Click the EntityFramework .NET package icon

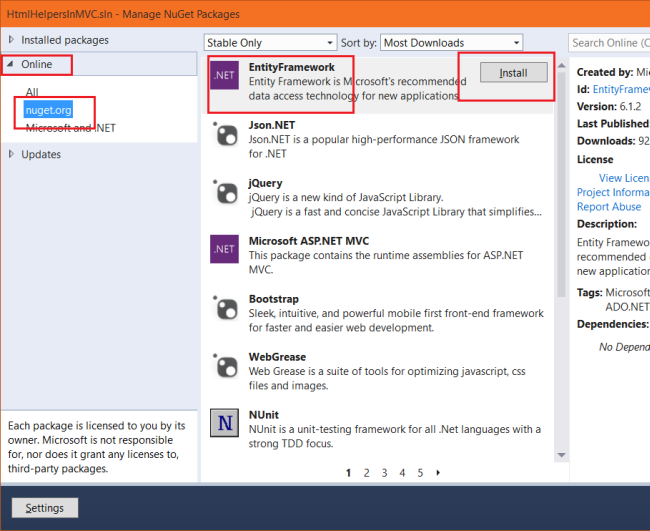224,75
